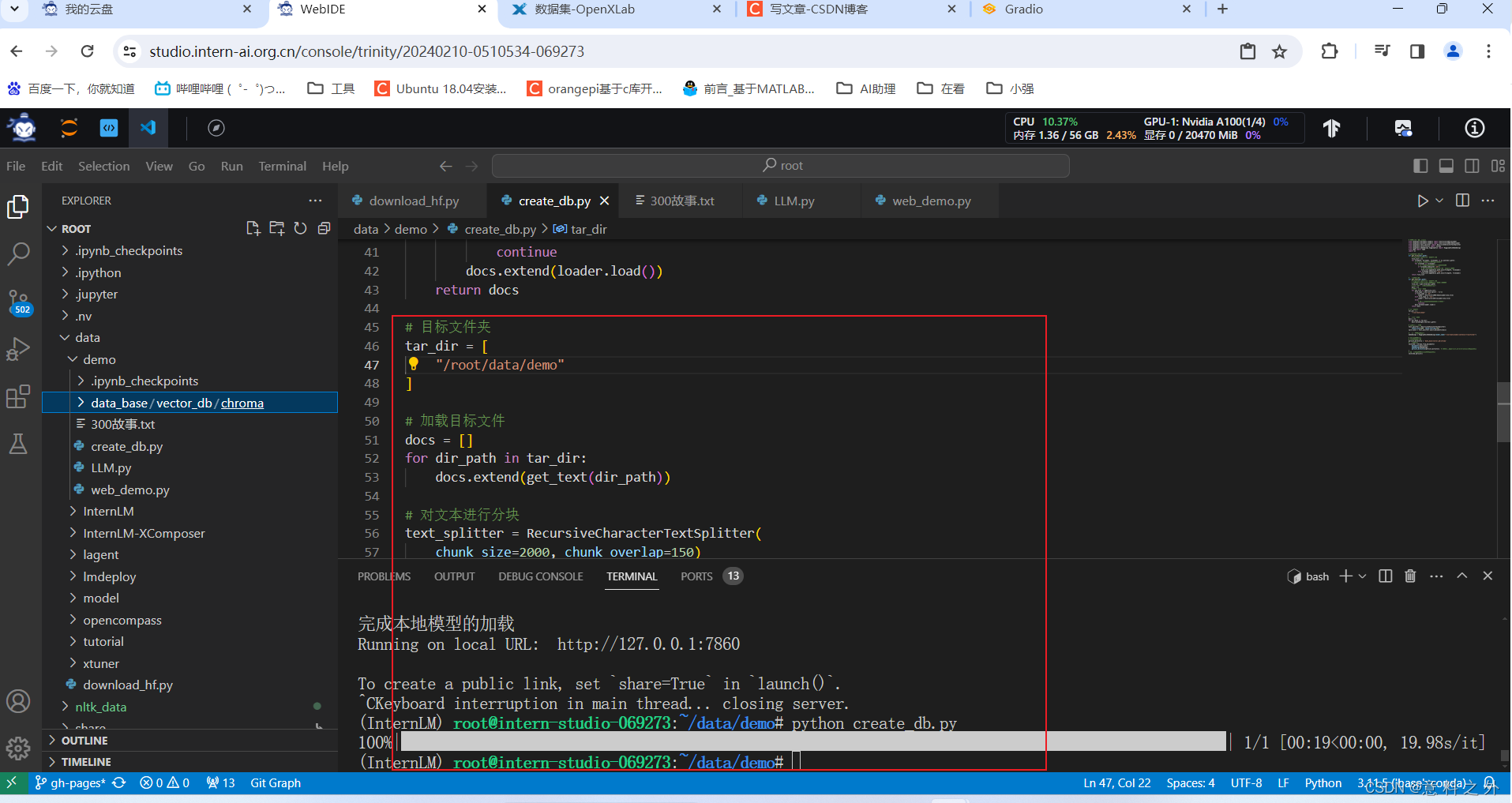This screenshot has height=803, width=1512.
Task: Close the terminal panel
Action: pyautogui.click(x=1488, y=576)
